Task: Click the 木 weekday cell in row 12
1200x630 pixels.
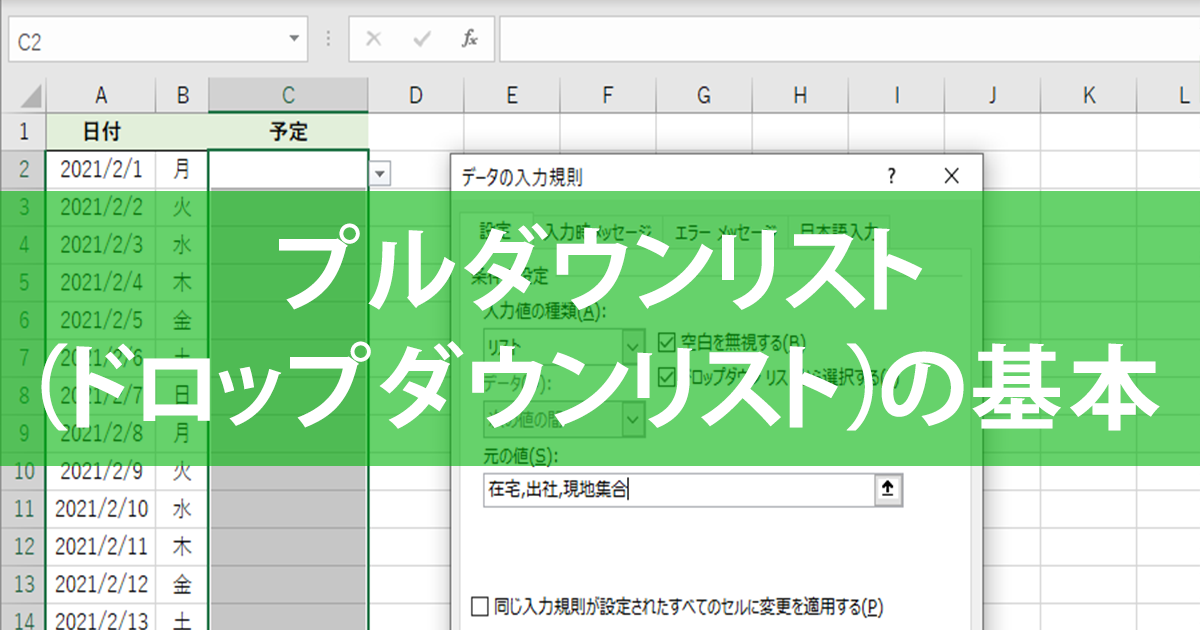Action: tap(182, 547)
